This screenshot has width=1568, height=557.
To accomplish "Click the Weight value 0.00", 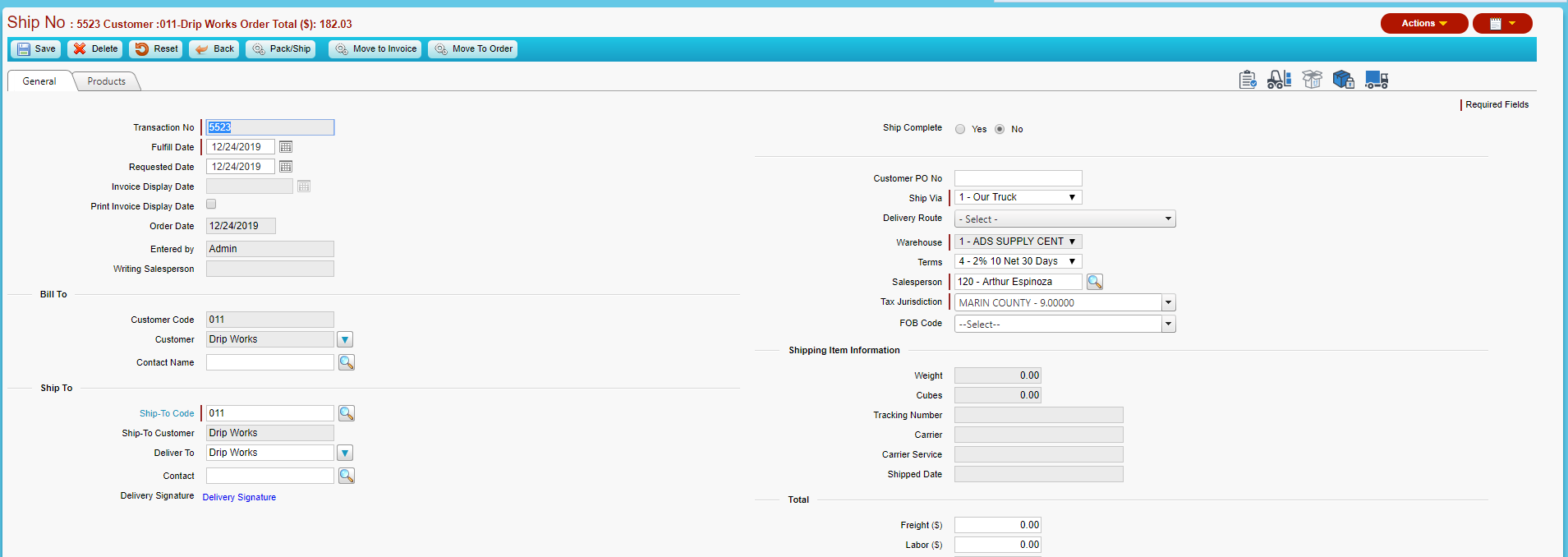I will [998, 375].
